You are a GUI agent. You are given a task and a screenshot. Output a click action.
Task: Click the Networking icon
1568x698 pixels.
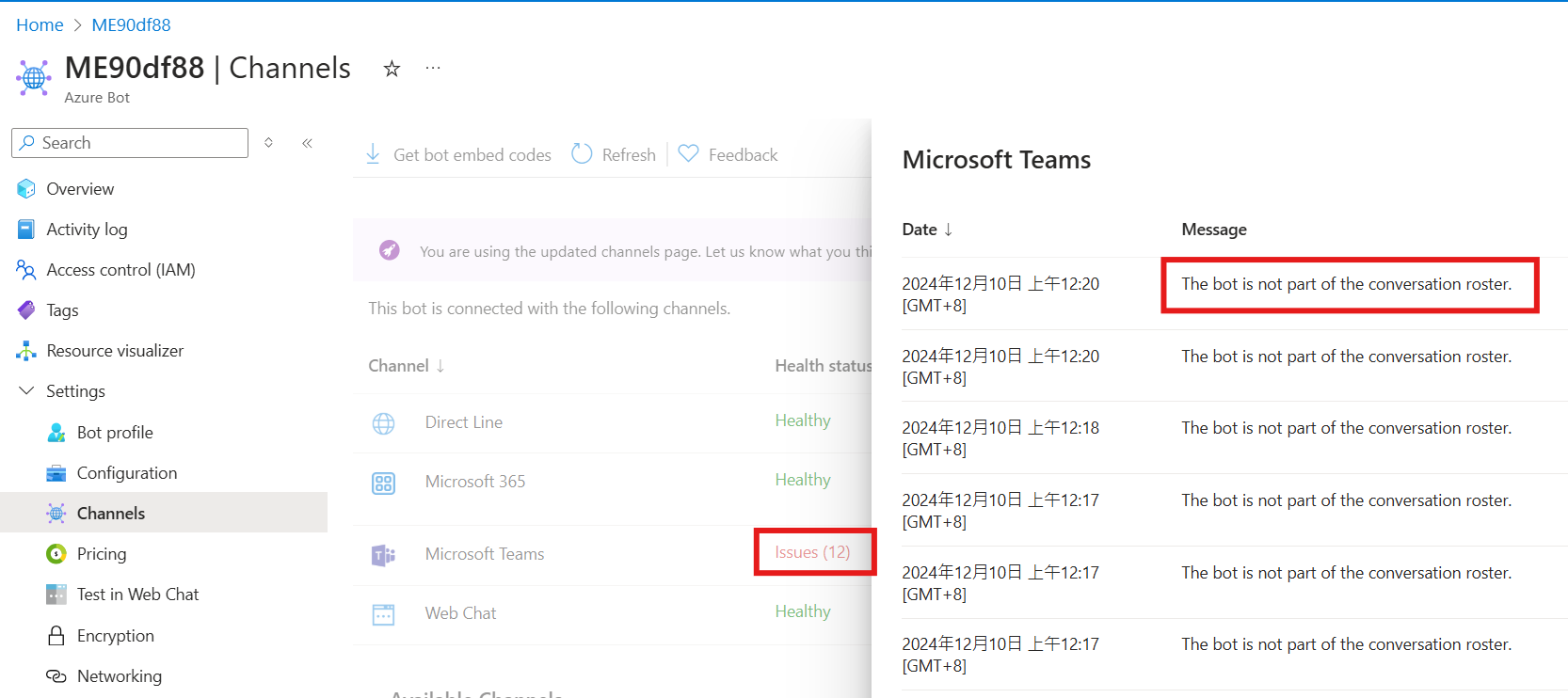tap(56, 676)
